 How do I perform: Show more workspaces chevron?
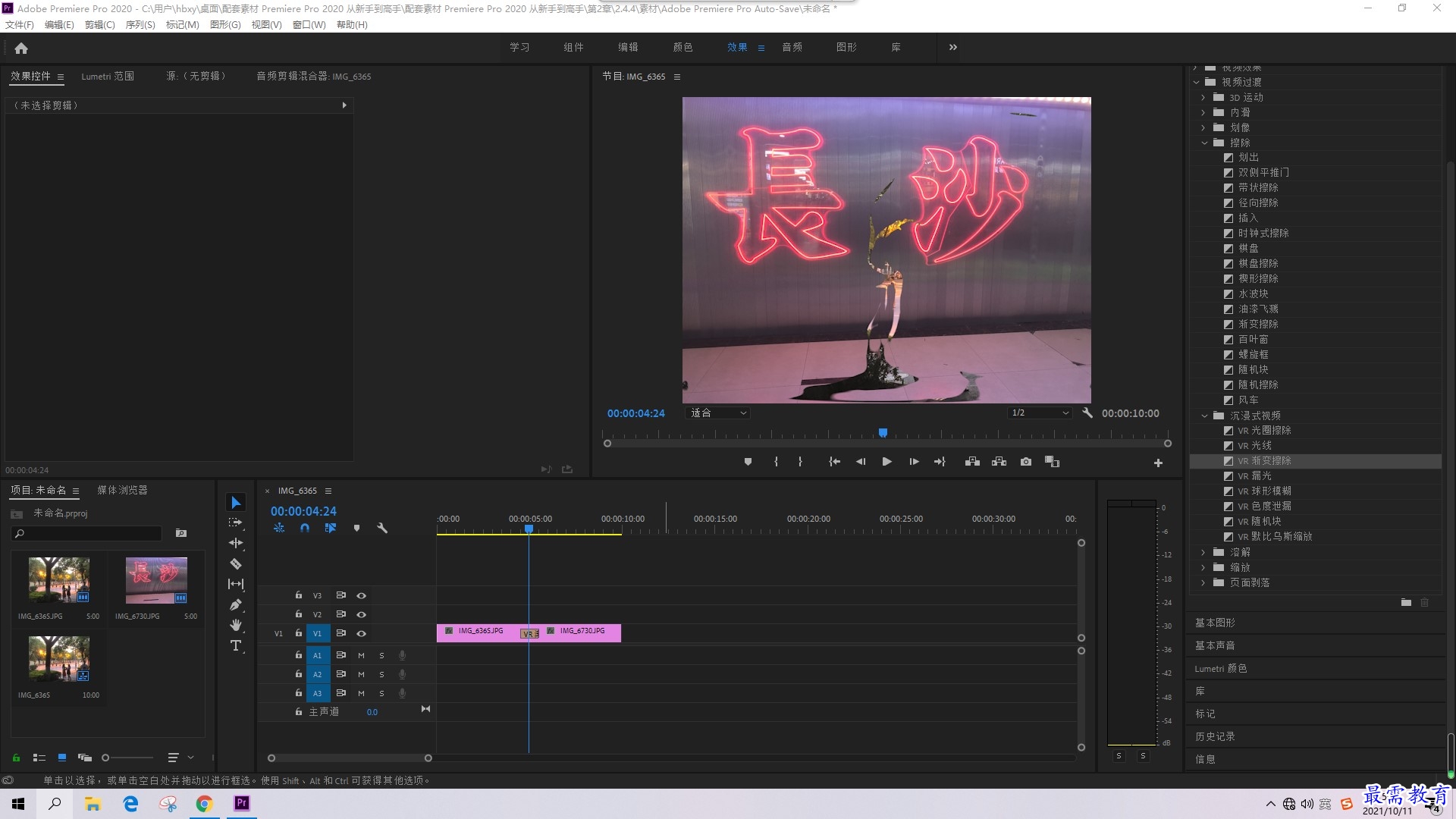[952, 47]
